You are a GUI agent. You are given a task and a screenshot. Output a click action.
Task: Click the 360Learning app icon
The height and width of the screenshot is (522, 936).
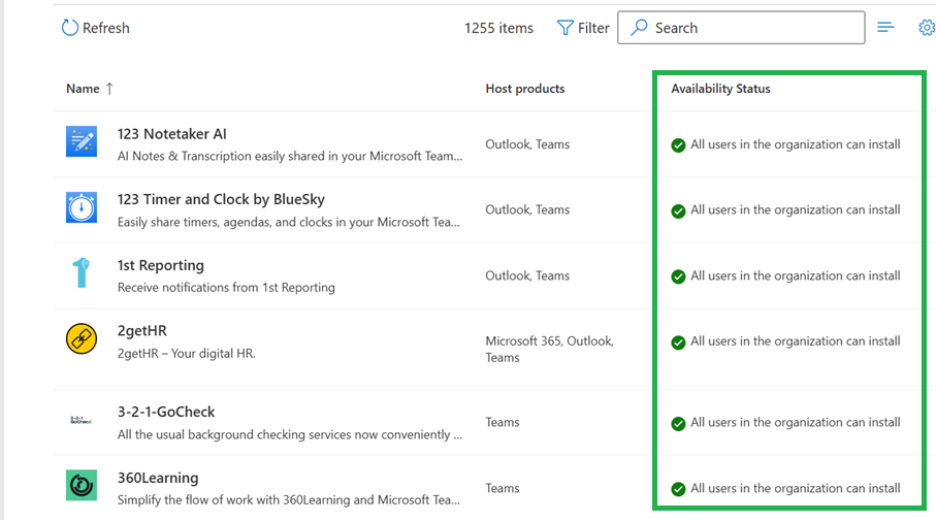click(81, 486)
